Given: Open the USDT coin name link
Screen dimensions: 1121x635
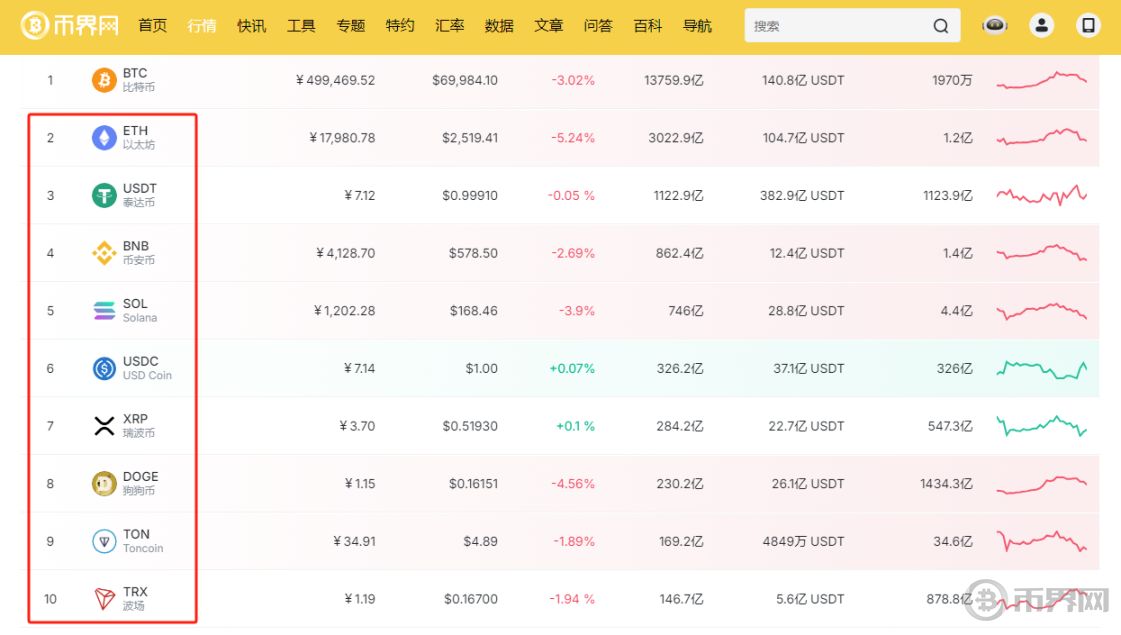Looking at the screenshot, I should click(x=140, y=189).
